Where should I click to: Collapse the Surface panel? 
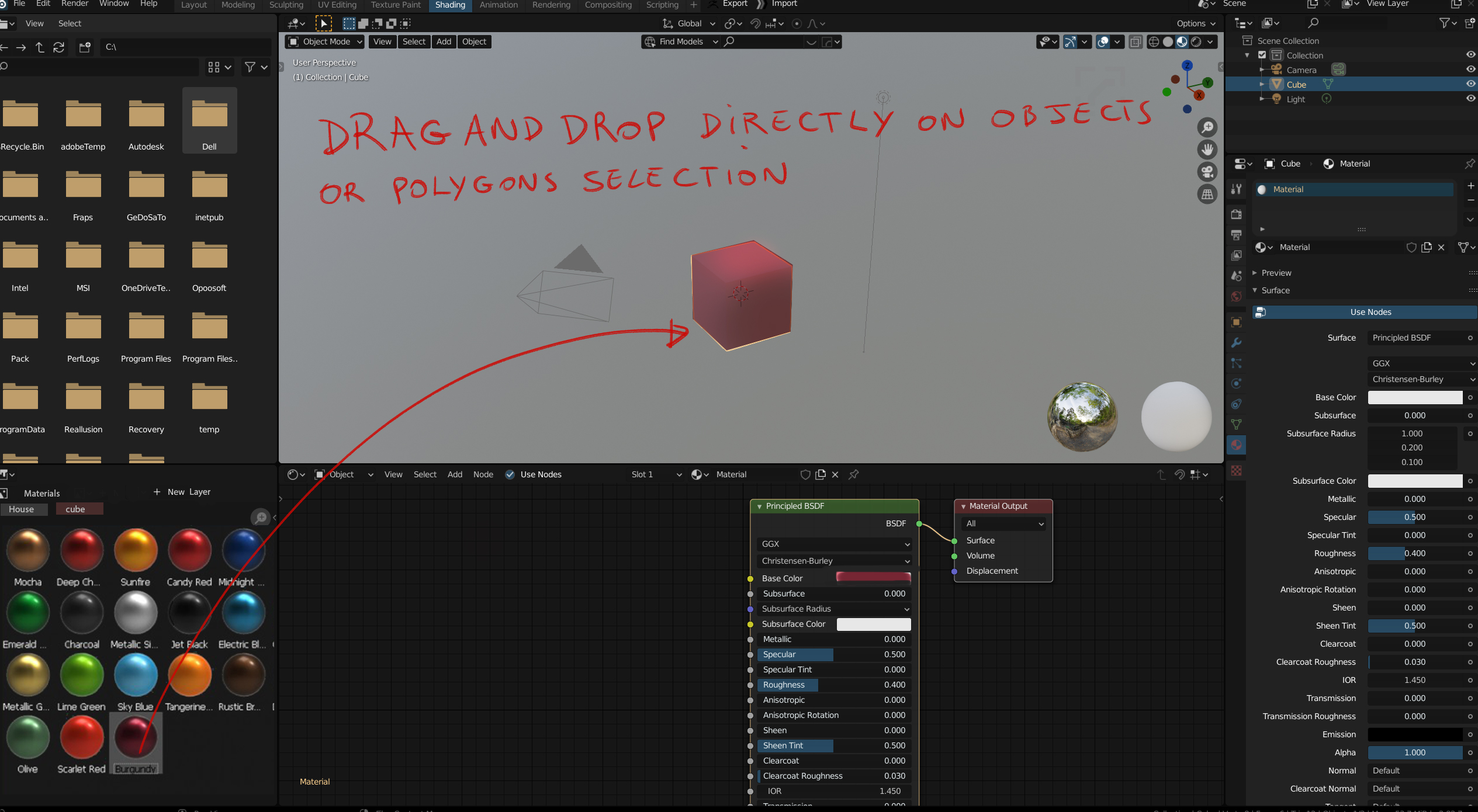point(1275,290)
